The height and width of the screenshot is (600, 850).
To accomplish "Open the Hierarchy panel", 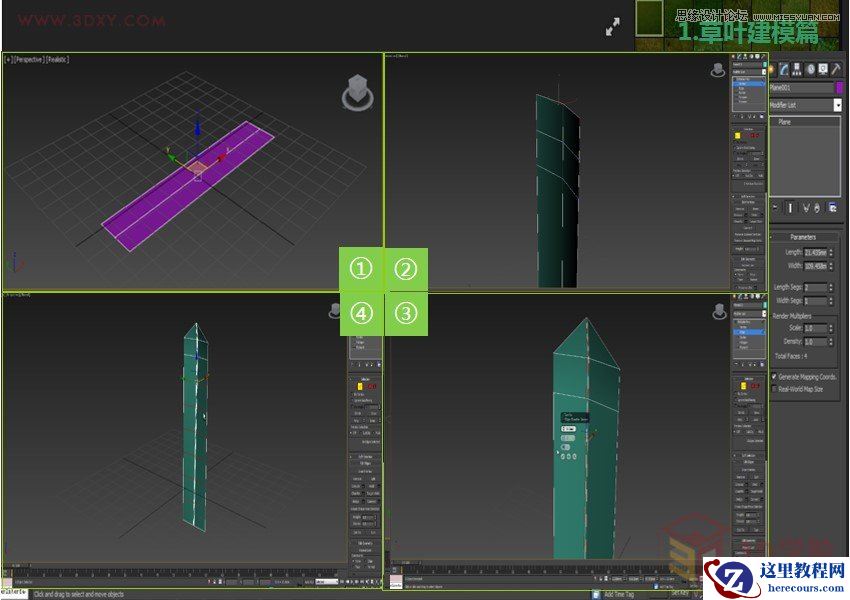I will click(x=795, y=67).
